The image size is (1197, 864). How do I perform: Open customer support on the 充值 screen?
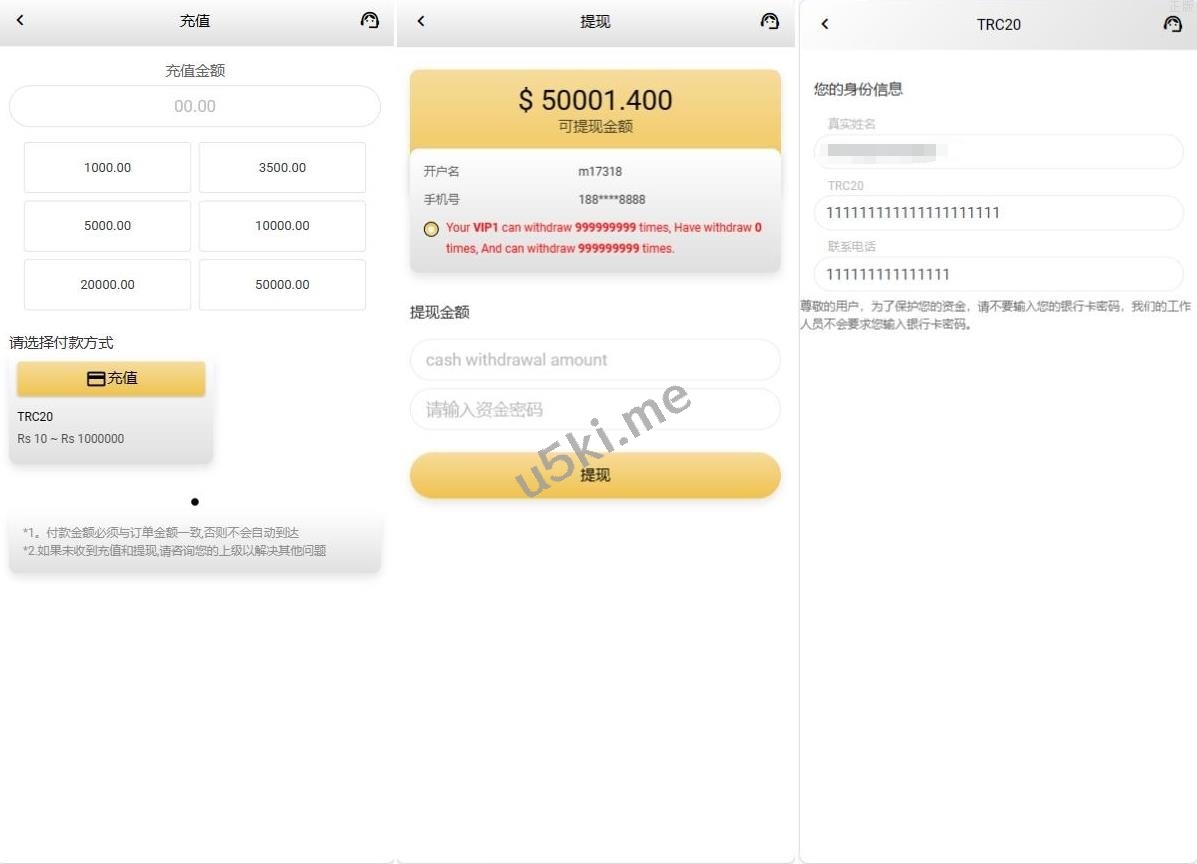pos(369,21)
